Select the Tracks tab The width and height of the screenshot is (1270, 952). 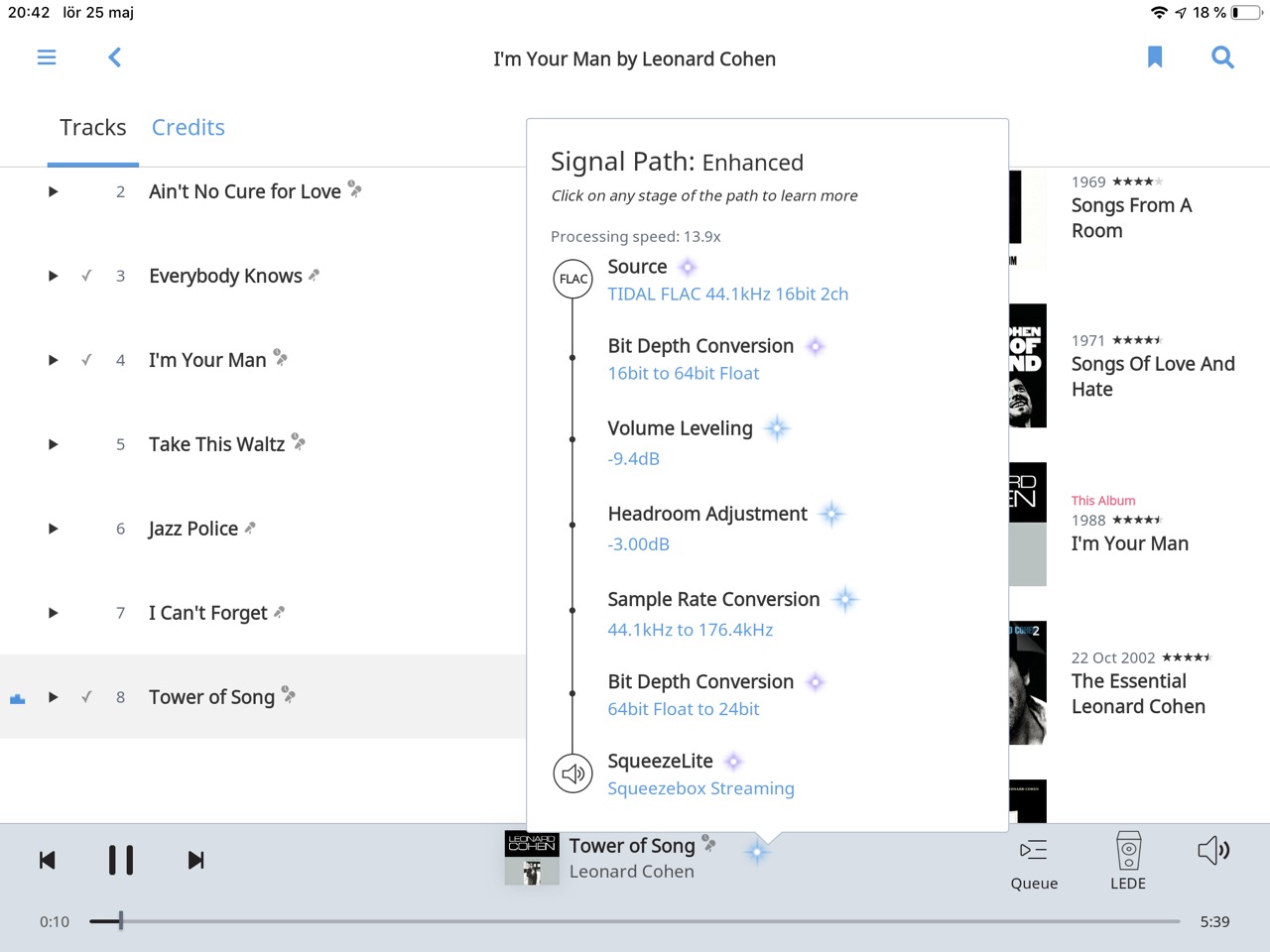(x=93, y=127)
